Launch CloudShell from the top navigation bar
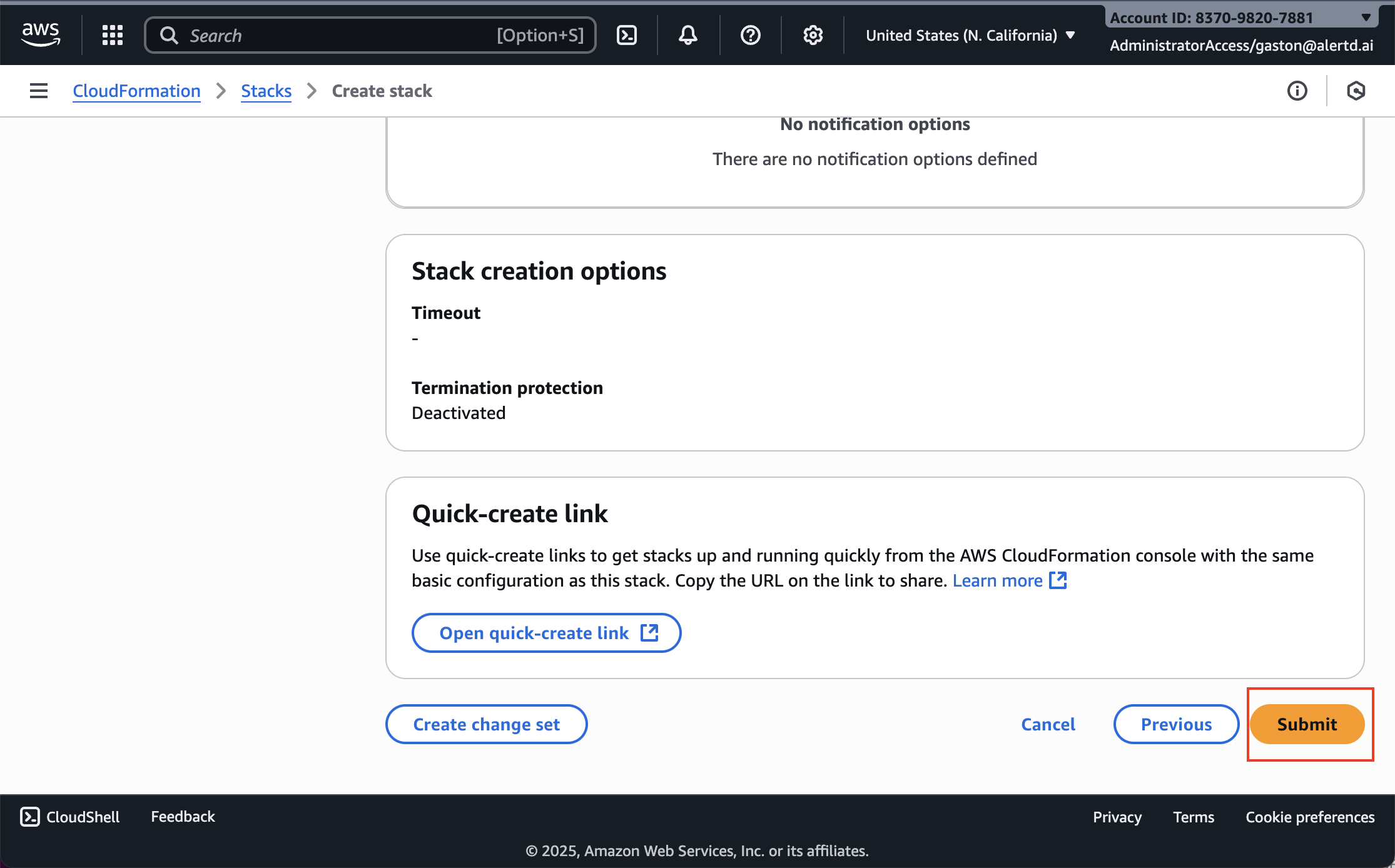The height and width of the screenshot is (868, 1395). point(627,35)
